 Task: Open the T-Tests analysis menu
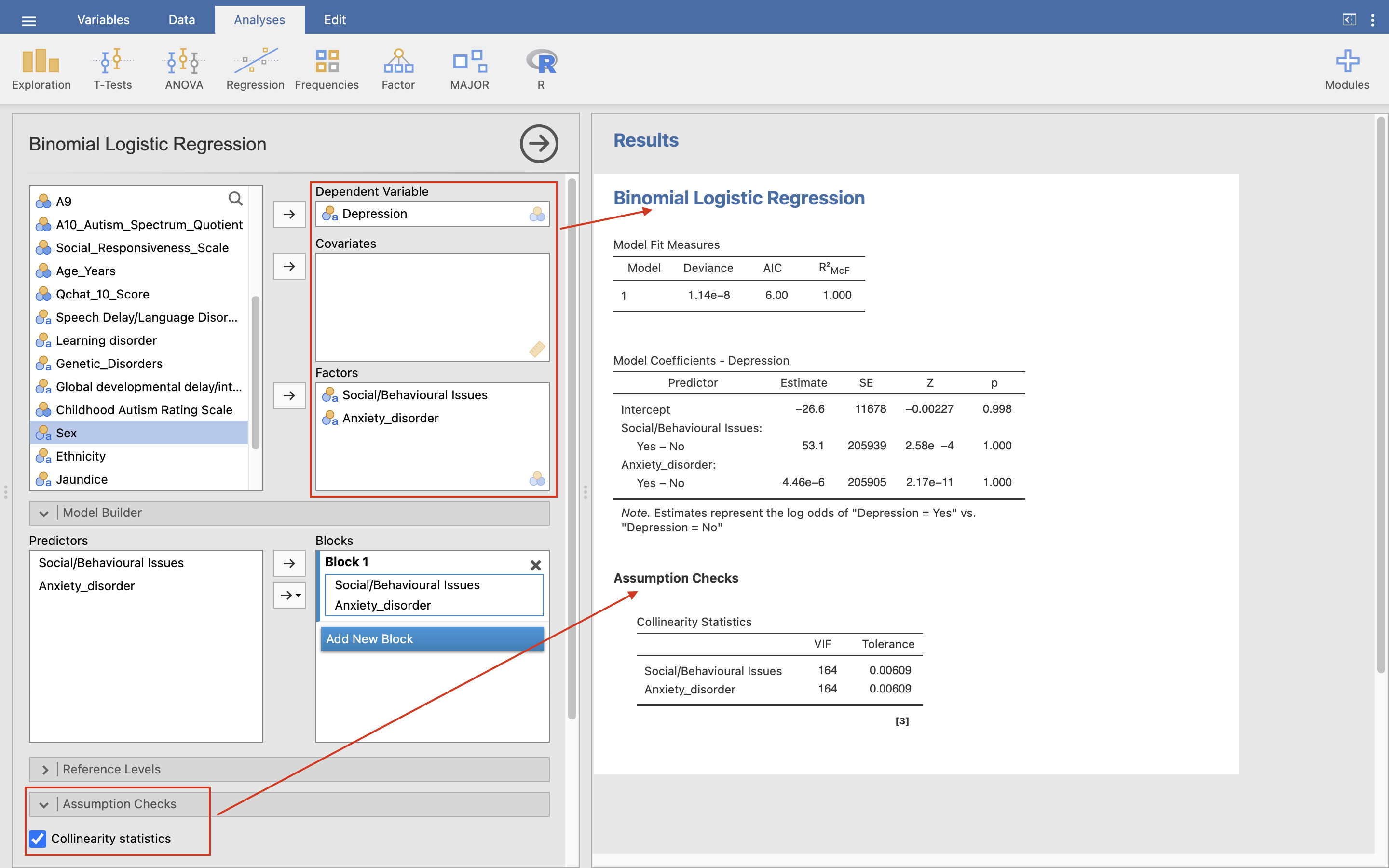coord(112,69)
